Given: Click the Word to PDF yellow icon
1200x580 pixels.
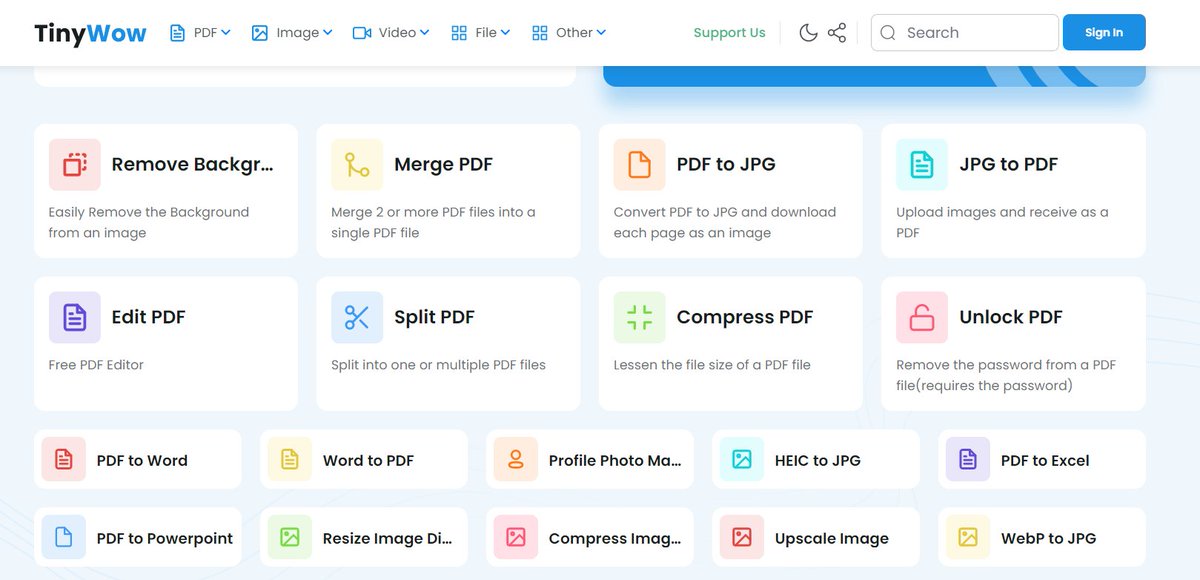Looking at the screenshot, I should [290, 460].
